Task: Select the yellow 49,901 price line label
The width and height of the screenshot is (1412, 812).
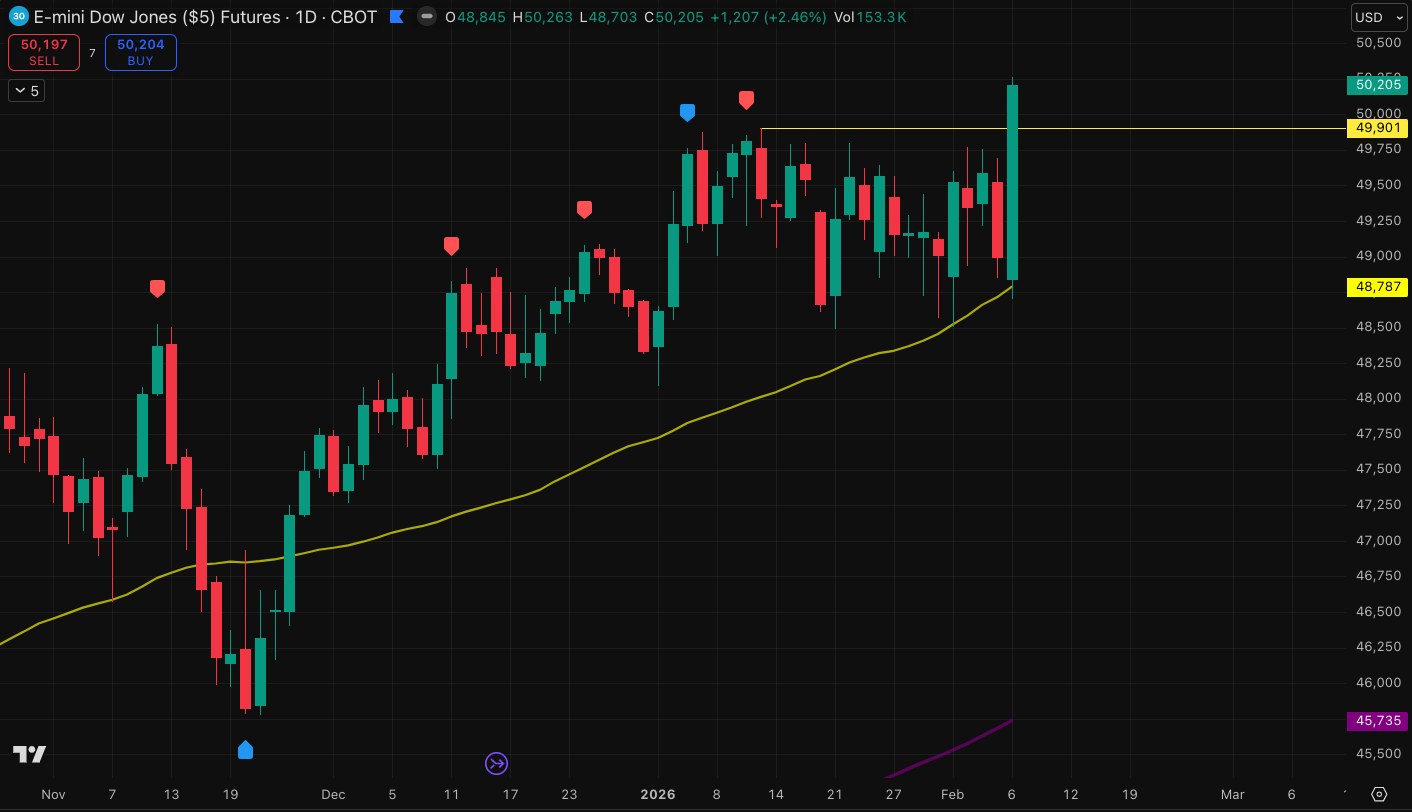Action: coord(1377,128)
